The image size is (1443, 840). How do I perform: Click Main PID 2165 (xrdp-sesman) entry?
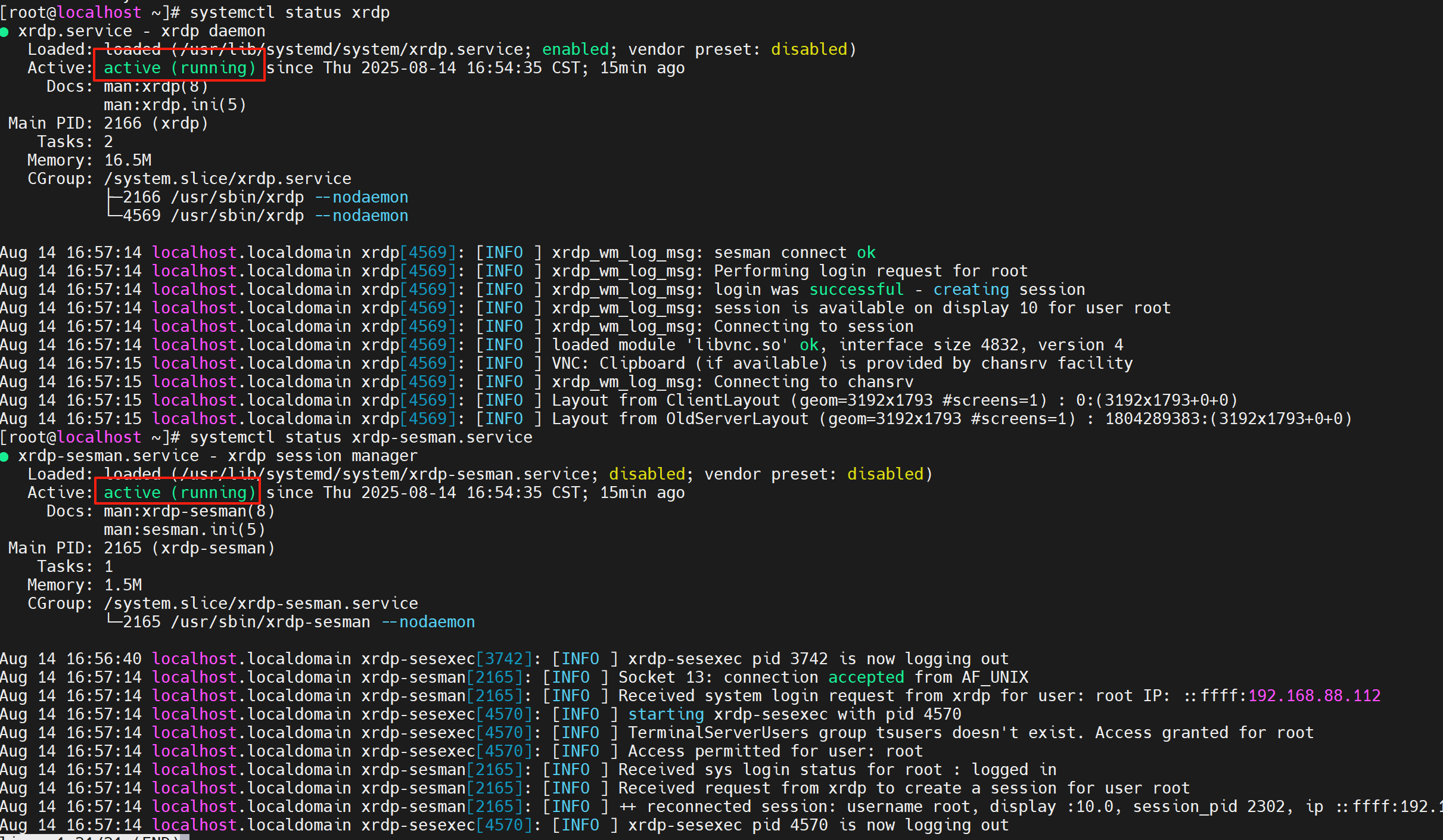189,548
